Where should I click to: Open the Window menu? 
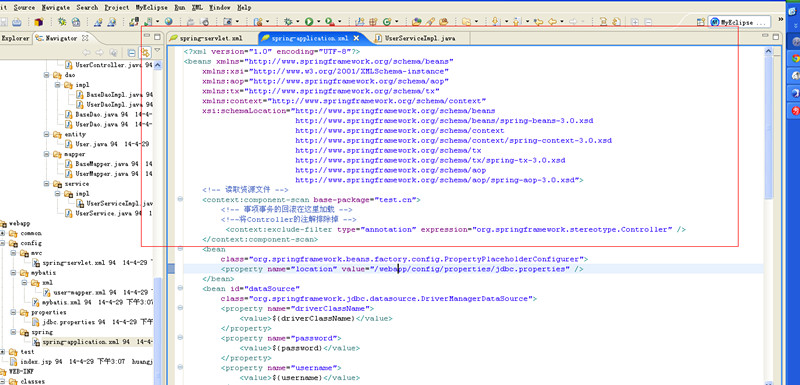[220, 8]
